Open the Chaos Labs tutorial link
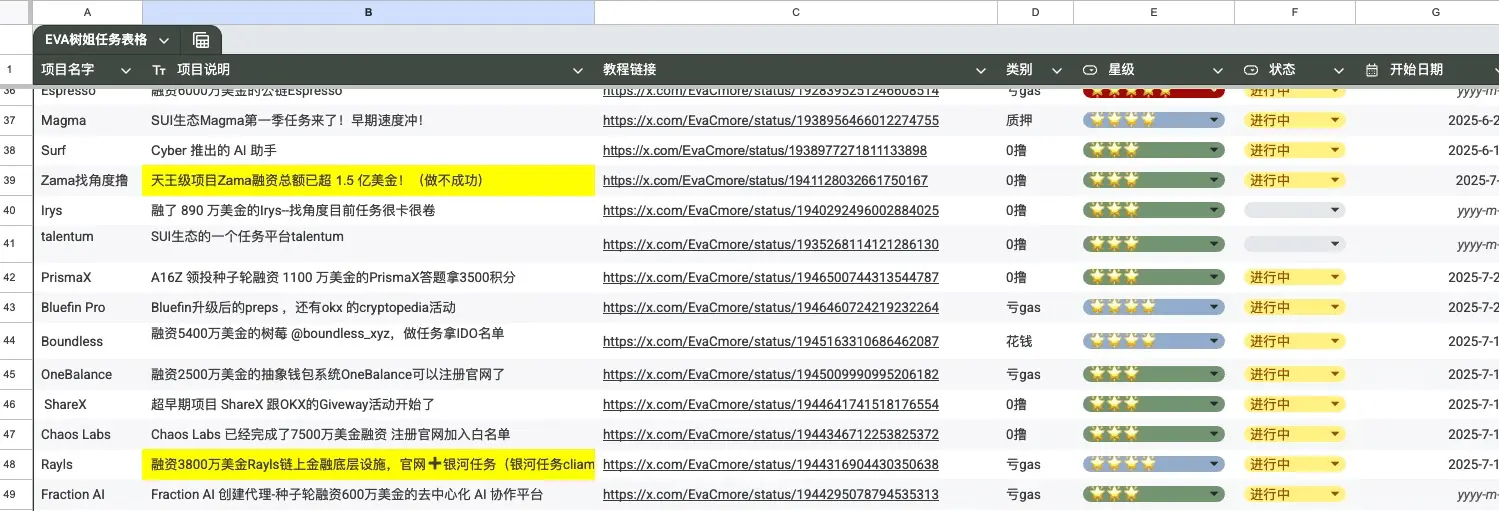Screen dimensions: 1499x511 pyautogui.click(x=771, y=434)
